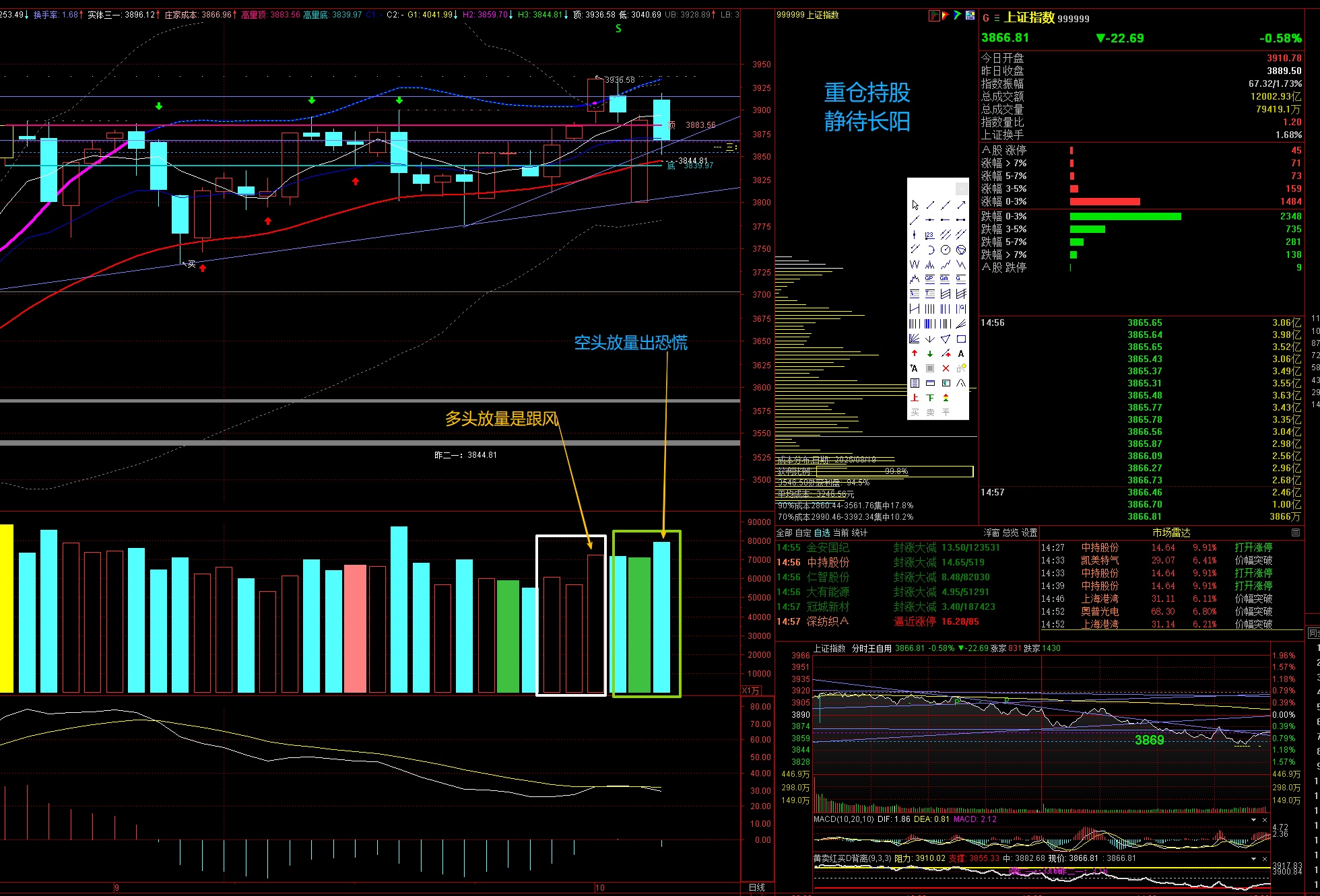Click the 总览 overview link
Image resolution: width=1320 pixels, height=896 pixels.
coord(1010,532)
